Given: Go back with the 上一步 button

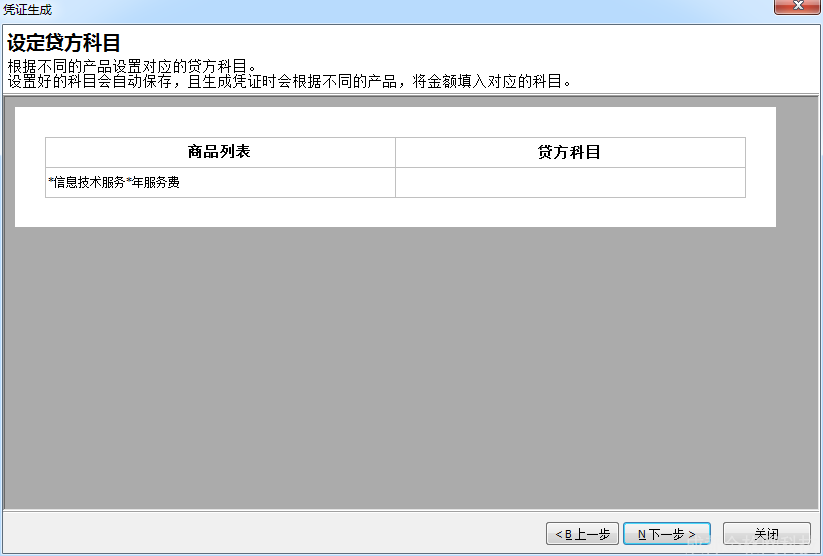Looking at the screenshot, I should (582, 534).
